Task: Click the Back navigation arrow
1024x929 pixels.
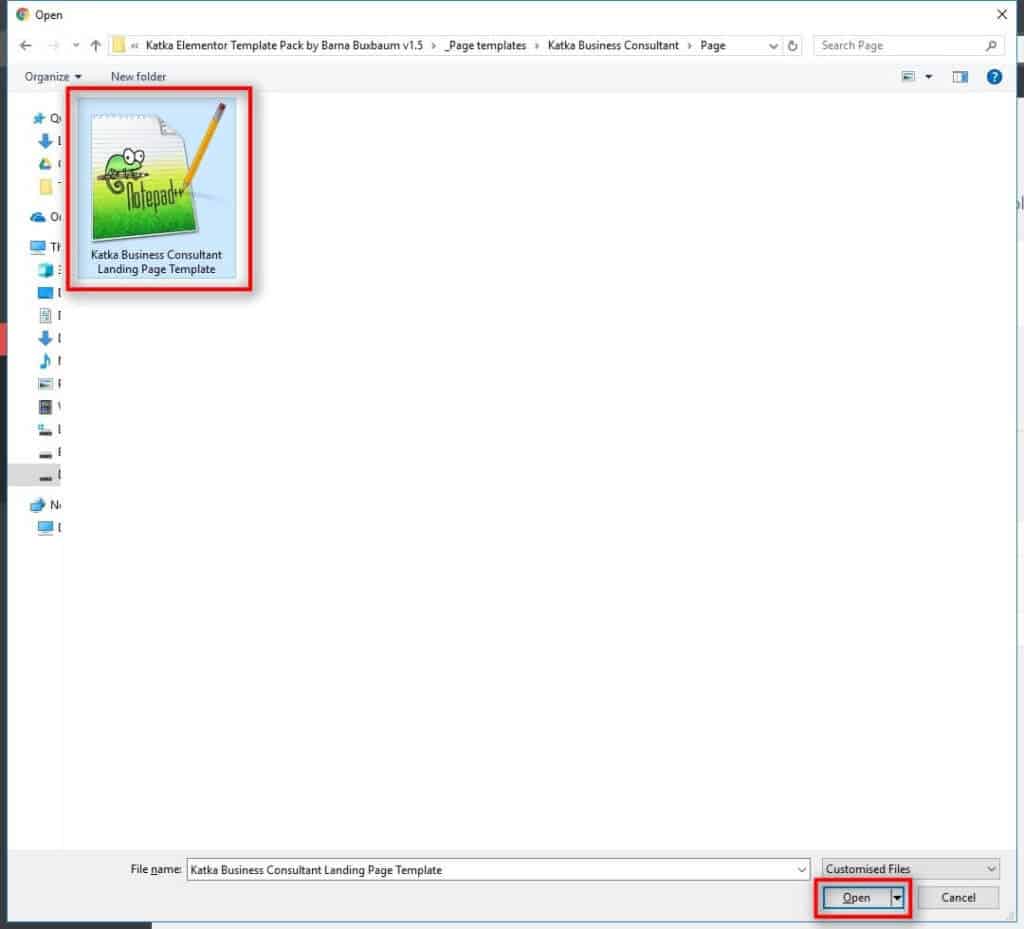Action: coord(25,46)
